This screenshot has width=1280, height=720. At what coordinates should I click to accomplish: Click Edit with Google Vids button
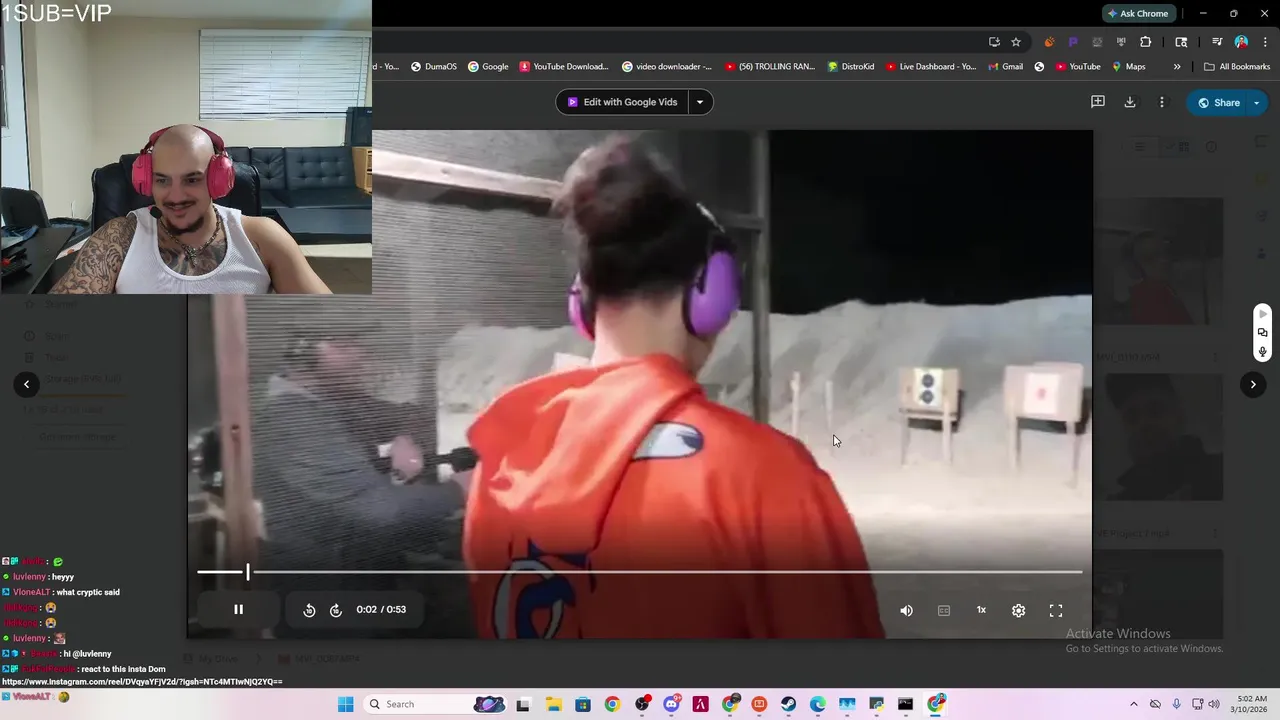[622, 102]
